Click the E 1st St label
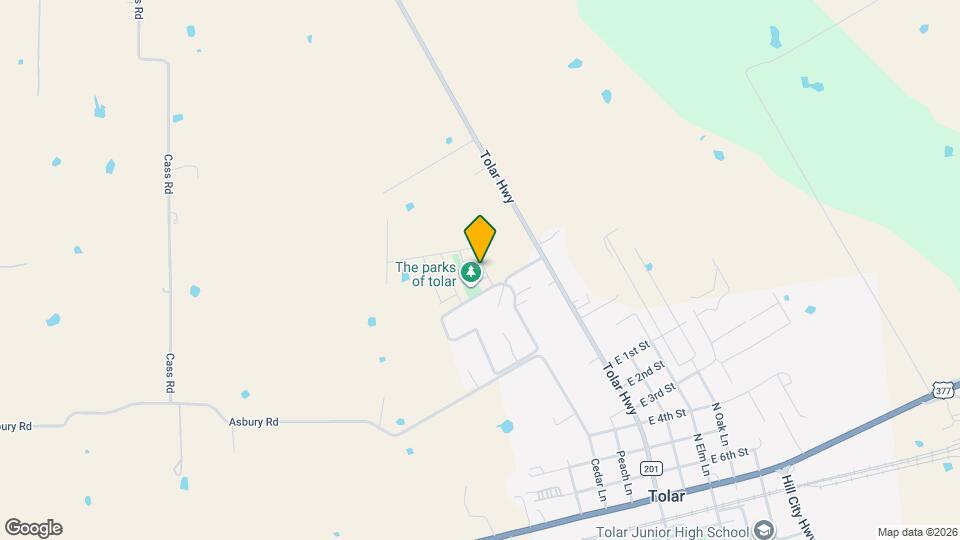This screenshot has height=540, width=960. point(632,353)
